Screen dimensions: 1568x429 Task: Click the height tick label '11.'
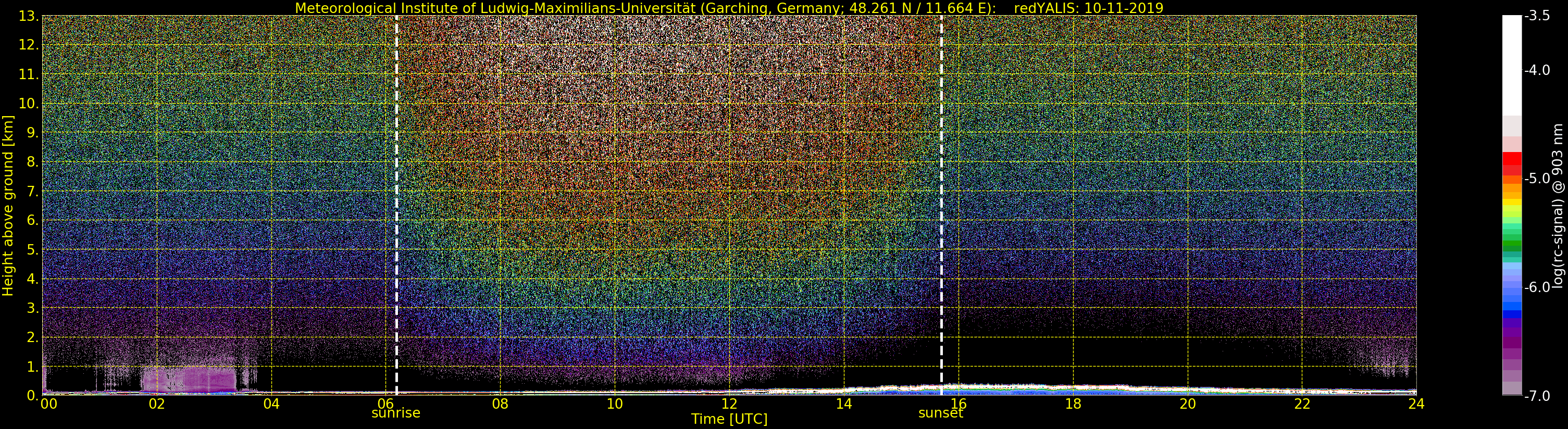click(x=29, y=75)
